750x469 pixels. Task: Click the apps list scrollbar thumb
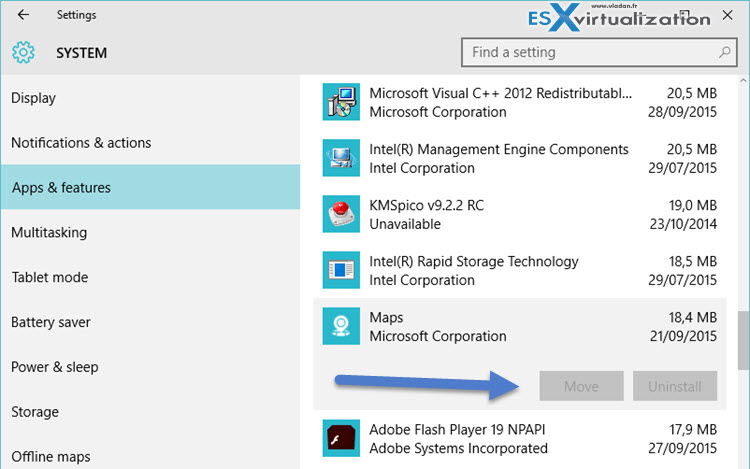point(743,340)
